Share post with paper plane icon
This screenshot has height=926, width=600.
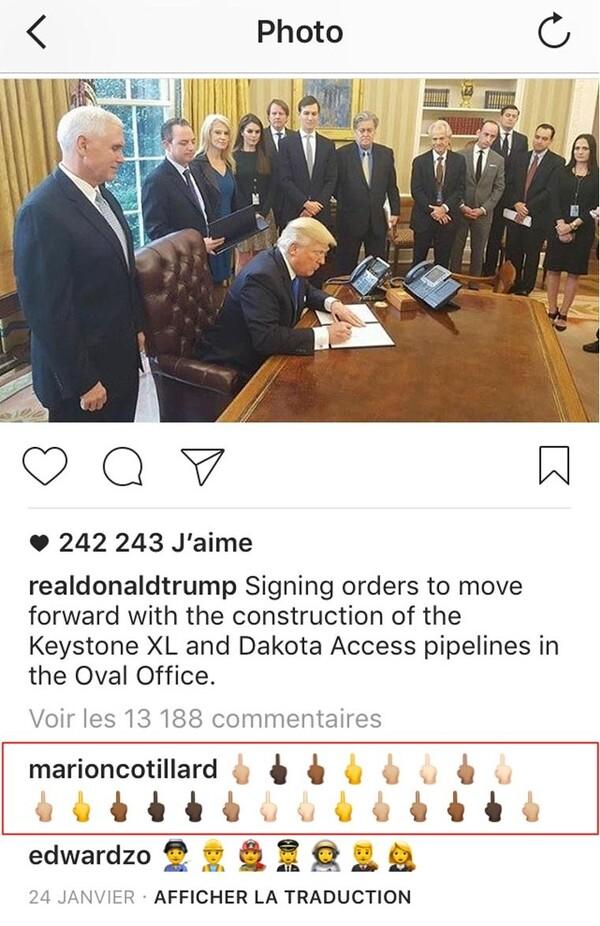tap(203, 466)
